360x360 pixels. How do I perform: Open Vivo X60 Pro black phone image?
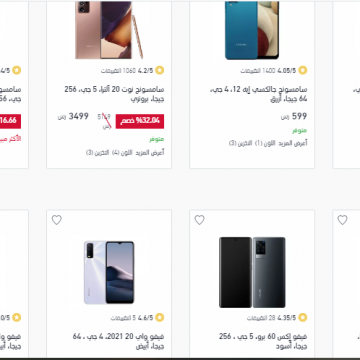coord(252,272)
